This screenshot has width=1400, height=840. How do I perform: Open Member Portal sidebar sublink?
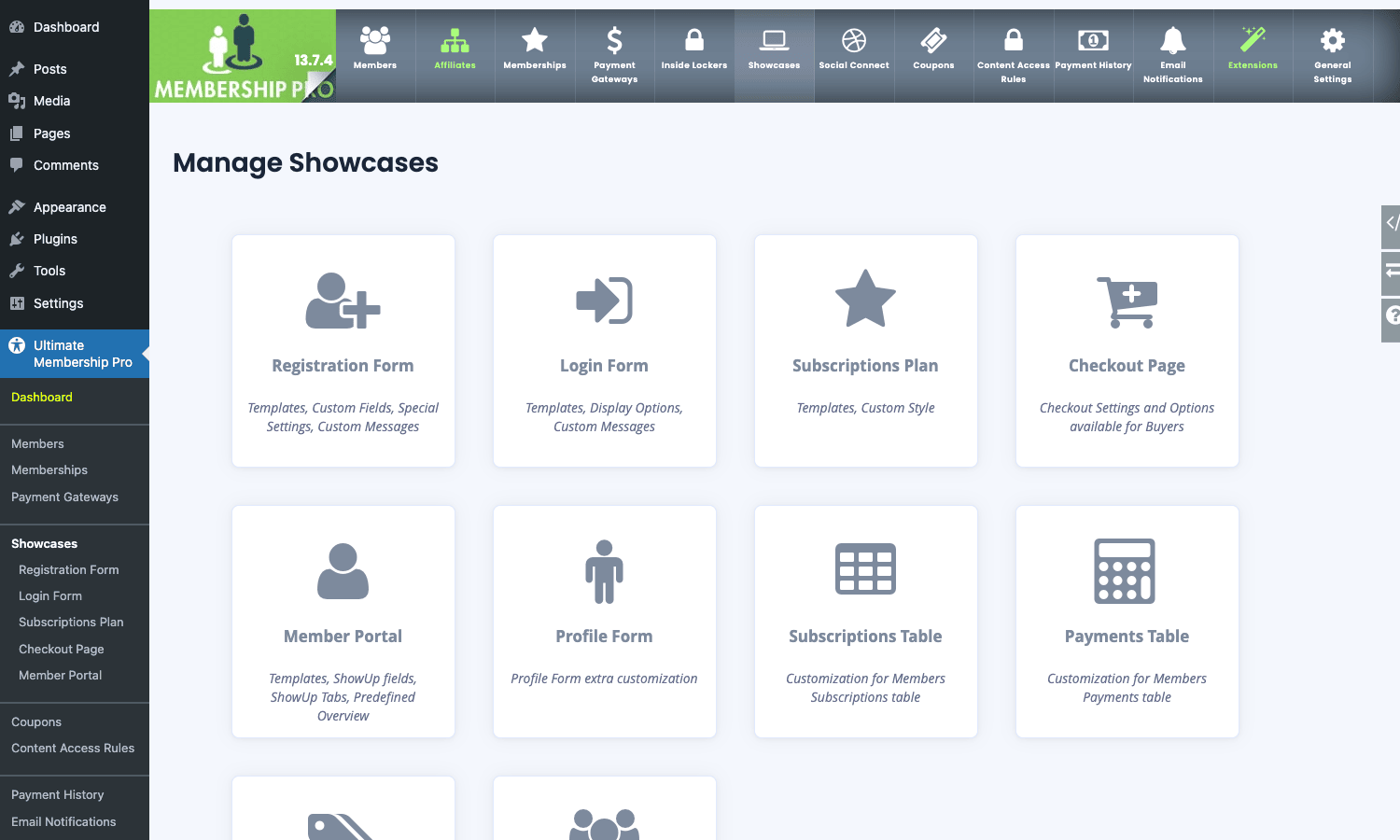point(61,675)
